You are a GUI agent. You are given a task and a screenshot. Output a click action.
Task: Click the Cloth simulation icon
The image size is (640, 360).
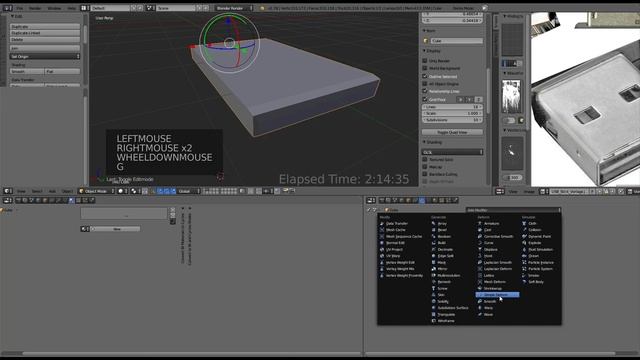click(524, 224)
